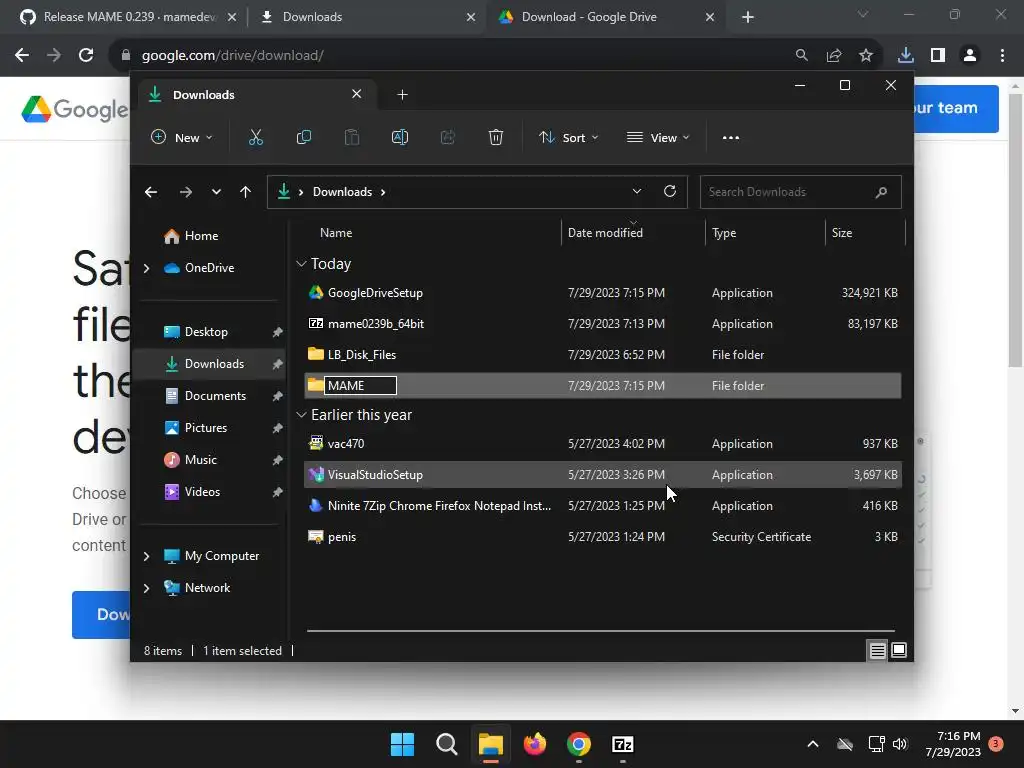
Task: Expand My Computer tree node
Action: (x=146, y=556)
